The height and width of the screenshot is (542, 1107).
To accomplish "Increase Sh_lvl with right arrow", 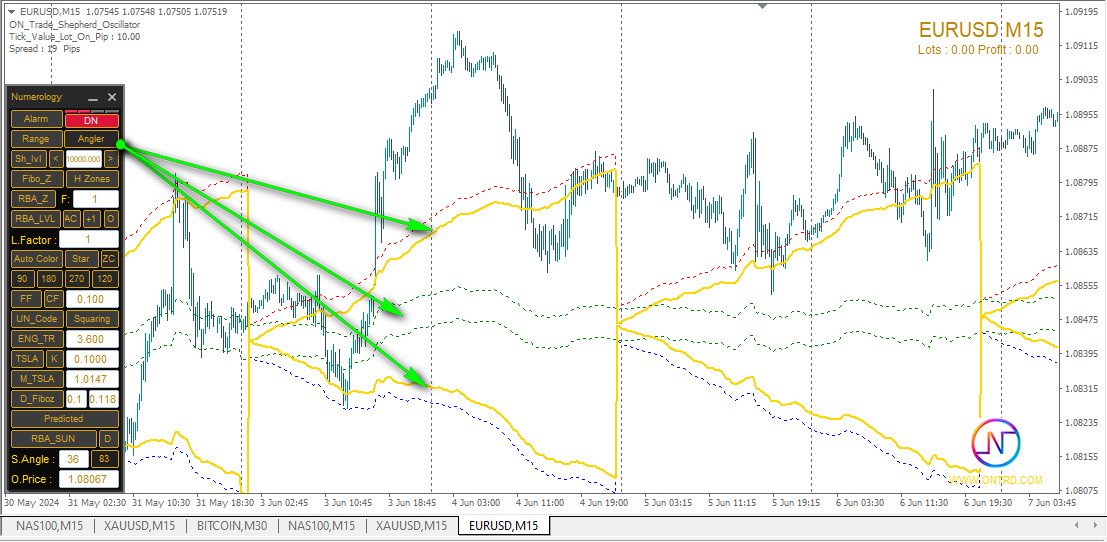I will [x=110, y=159].
